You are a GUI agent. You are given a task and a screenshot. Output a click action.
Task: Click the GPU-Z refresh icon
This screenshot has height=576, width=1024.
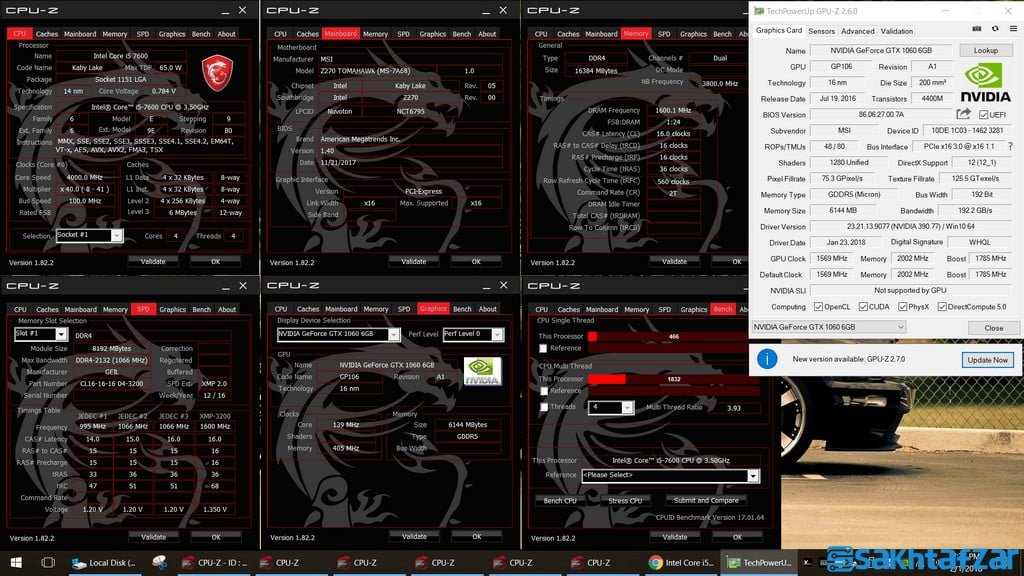pos(995,29)
